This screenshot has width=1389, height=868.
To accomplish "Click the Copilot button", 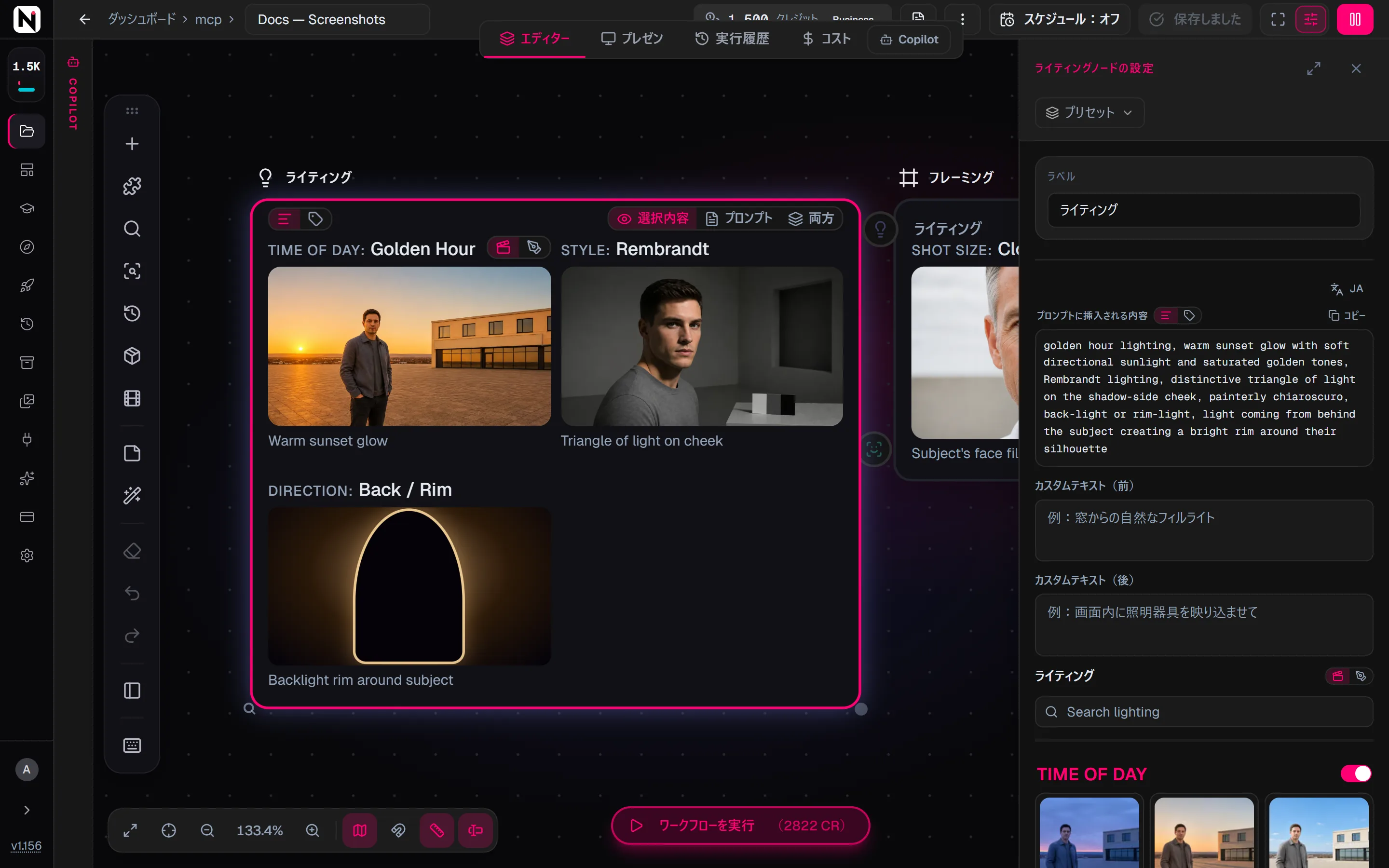I will 909,39.
